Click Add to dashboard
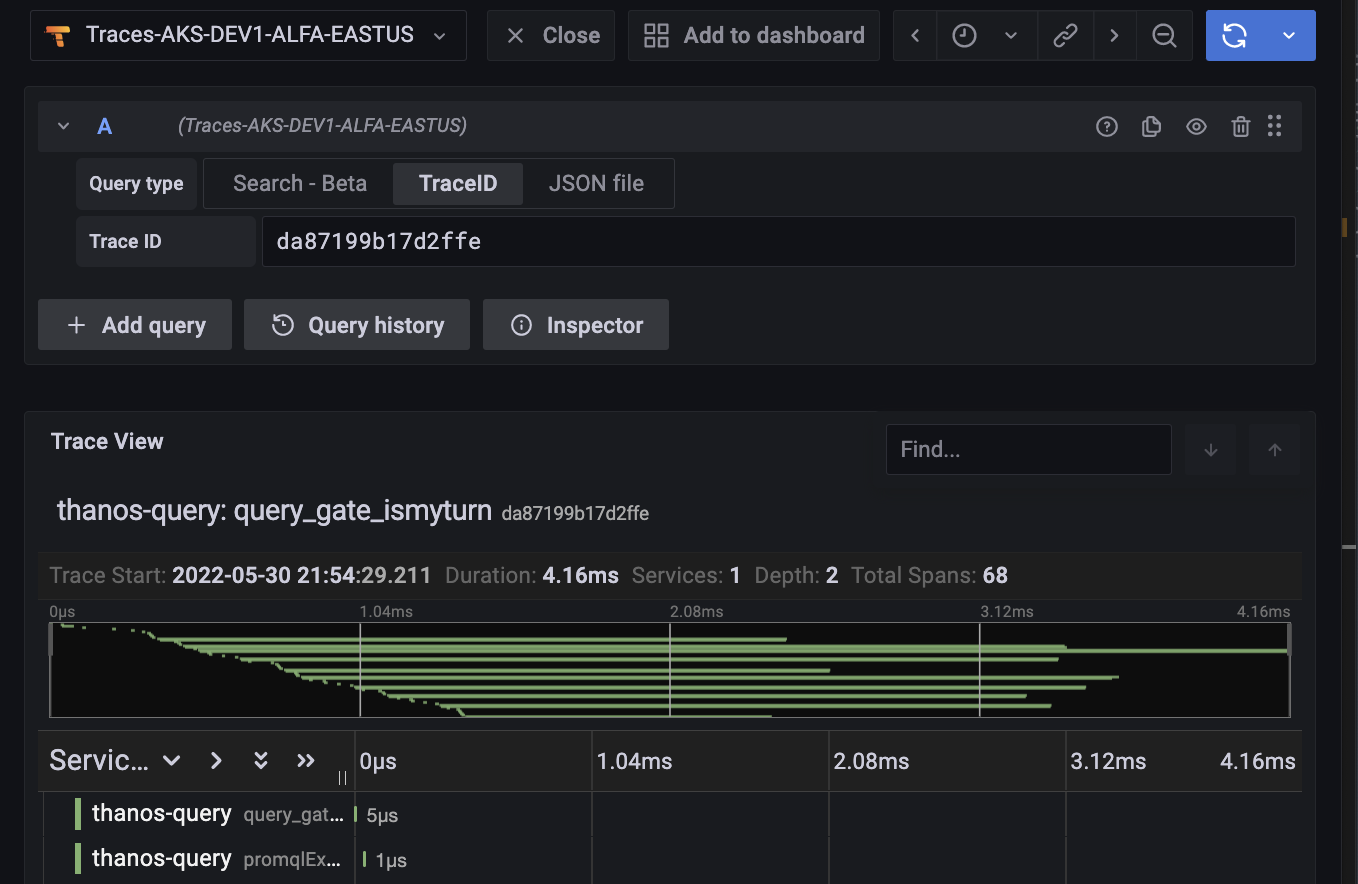The width and height of the screenshot is (1358, 884). coord(754,35)
